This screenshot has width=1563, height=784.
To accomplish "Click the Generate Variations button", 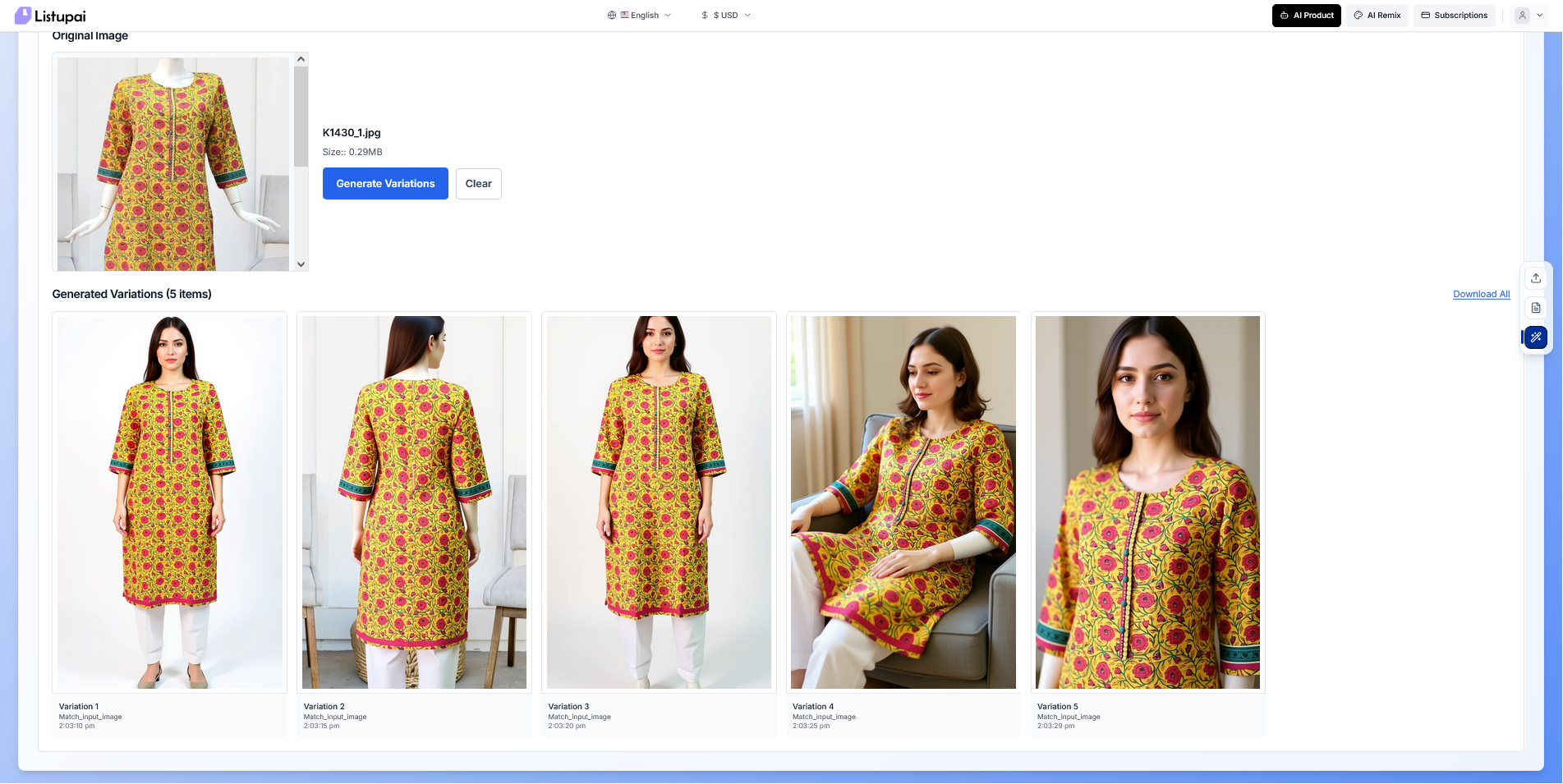I will tap(385, 183).
